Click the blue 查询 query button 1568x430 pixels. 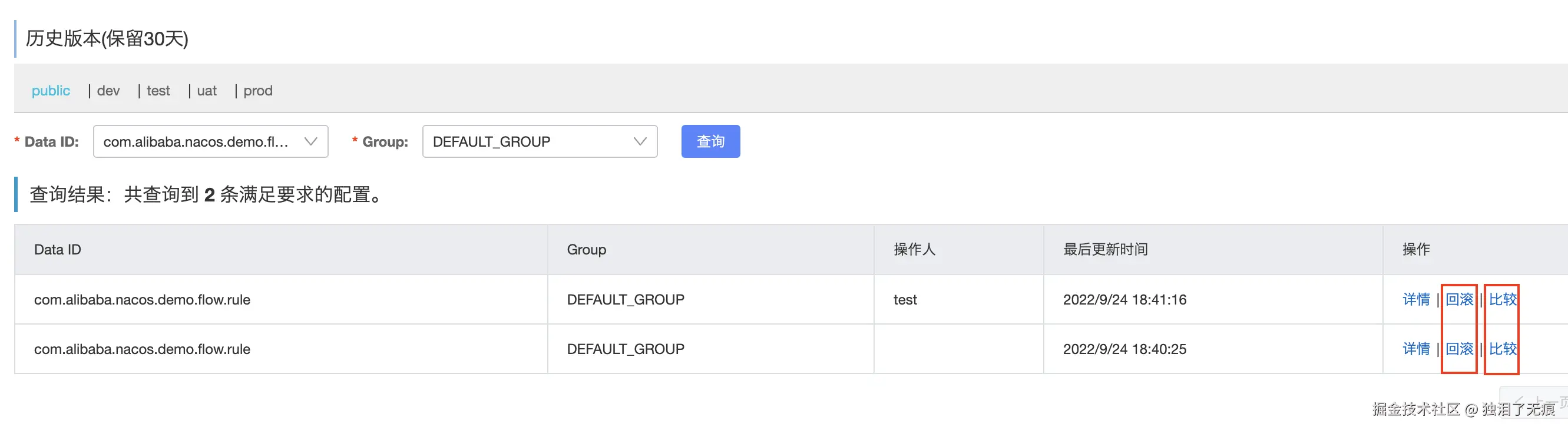coord(710,141)
